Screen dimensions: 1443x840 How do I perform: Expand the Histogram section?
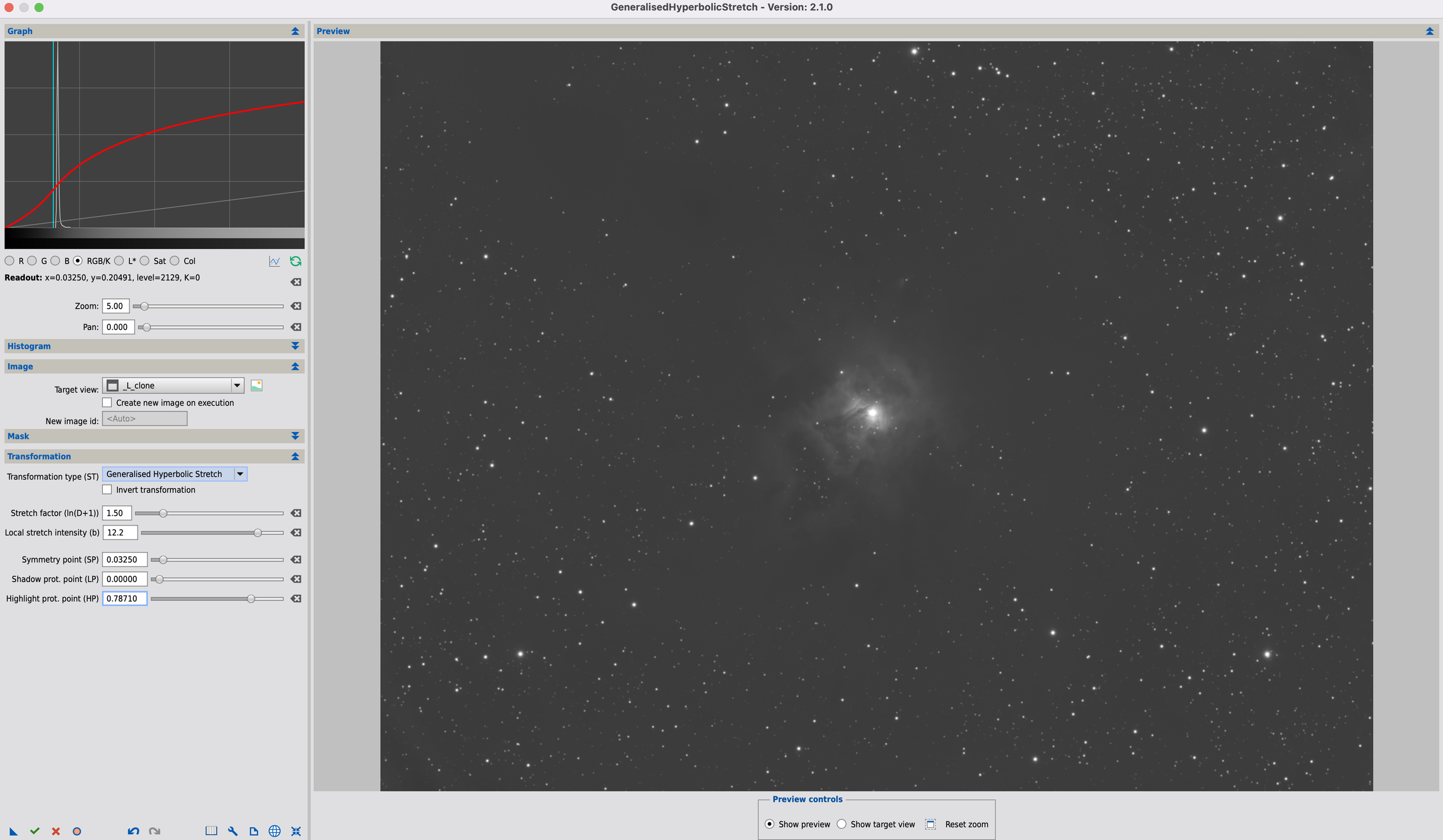pyautogui.click(x=295, y=346)
